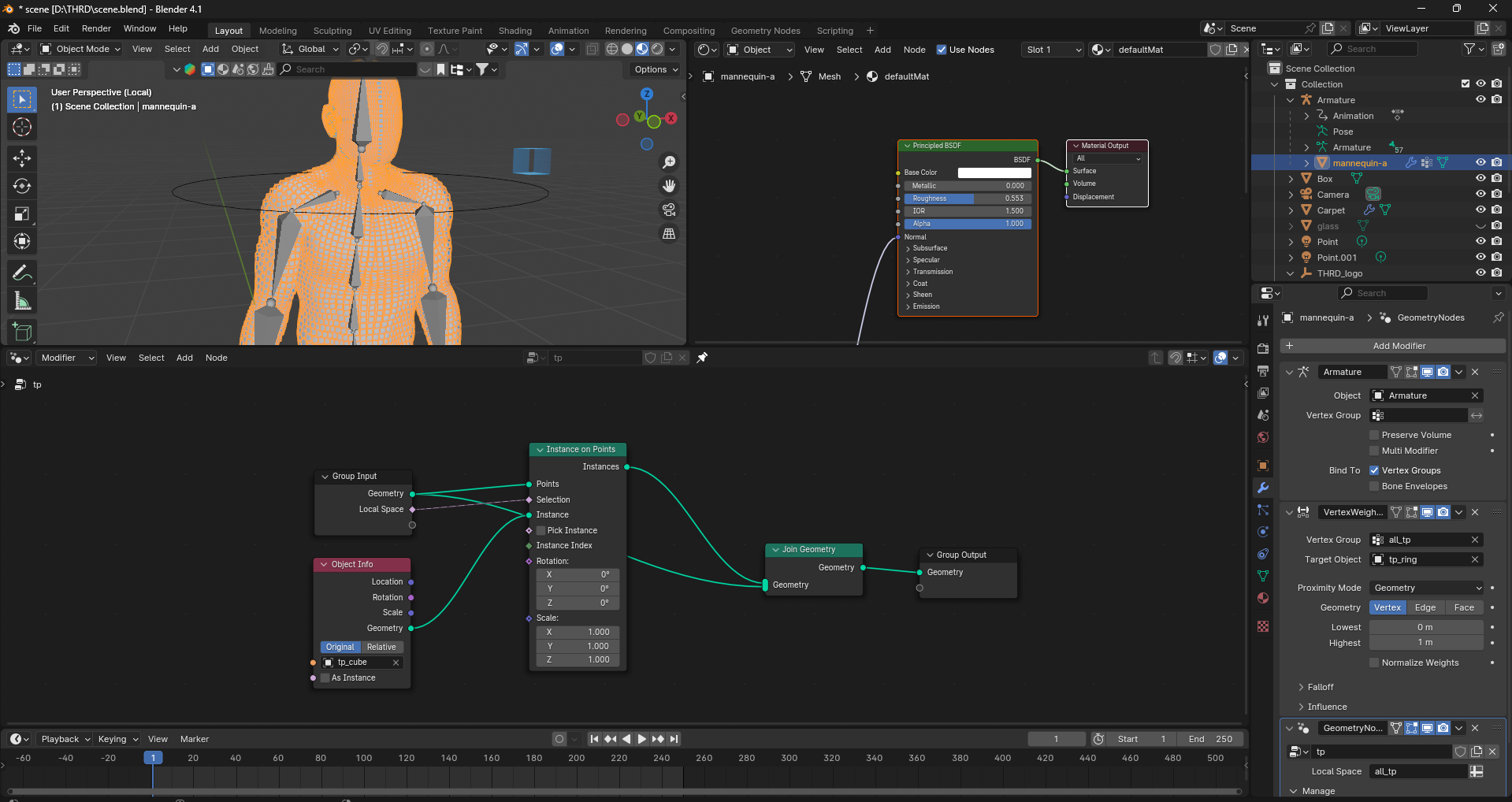
Task: Click the pin icon in geometry node editor header
Action: point(702,358)
